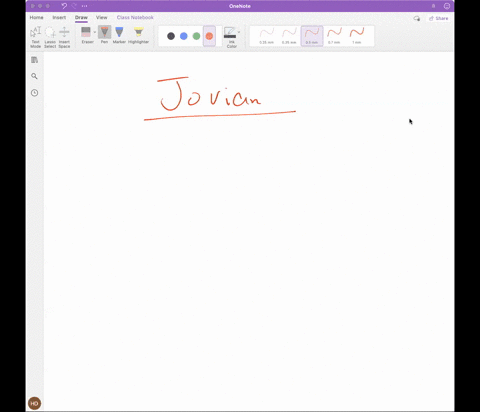This screenshot has width=480, height=412.
Task: Pick the Marker drawing tool
Action: click(x=119, y=35)
